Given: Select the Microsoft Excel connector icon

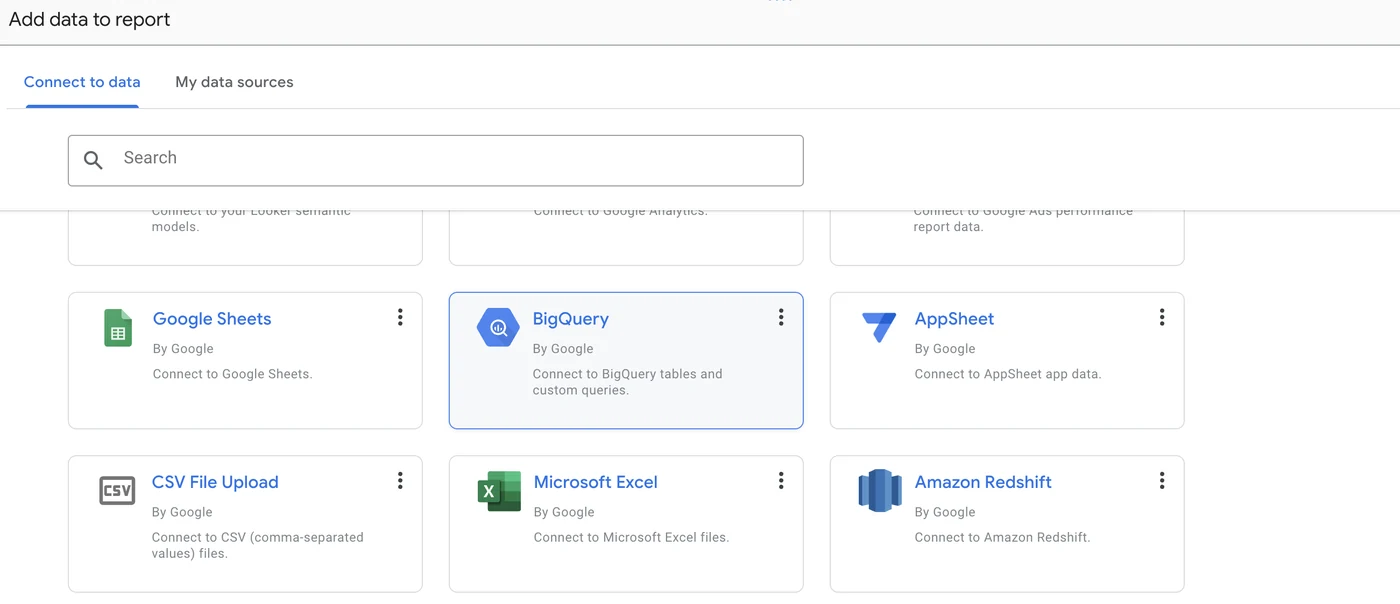Looking at the screenshot, I should 498,490.
